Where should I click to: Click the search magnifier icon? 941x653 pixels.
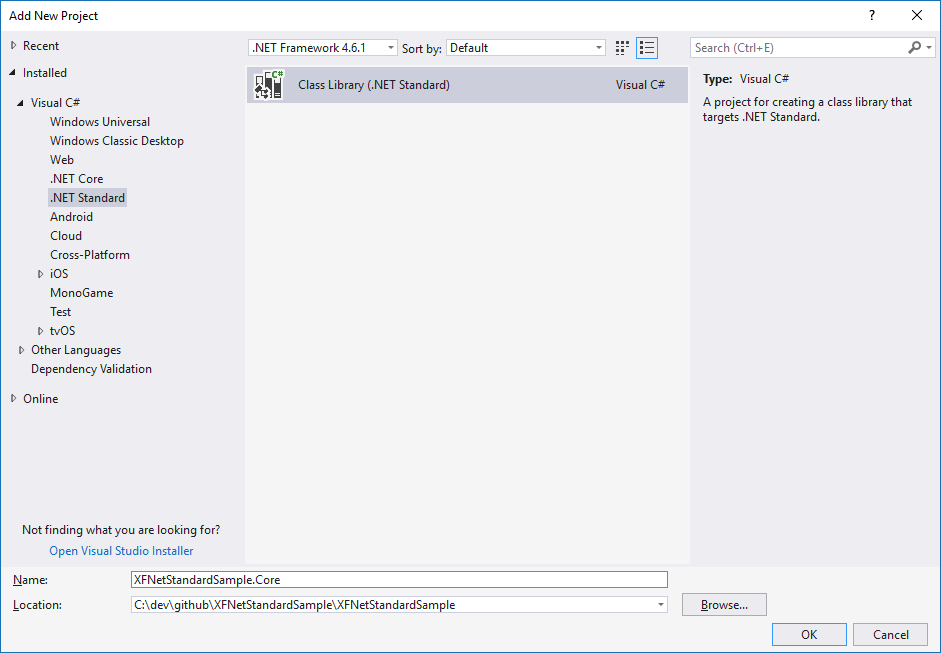pos(914,48)
